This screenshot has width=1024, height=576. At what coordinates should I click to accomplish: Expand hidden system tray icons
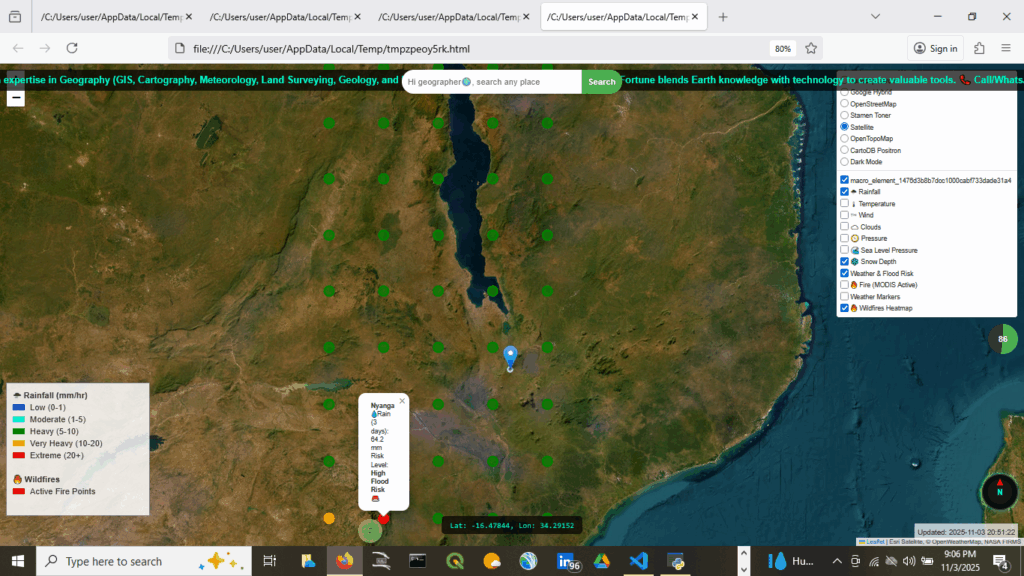pos(836,561)
